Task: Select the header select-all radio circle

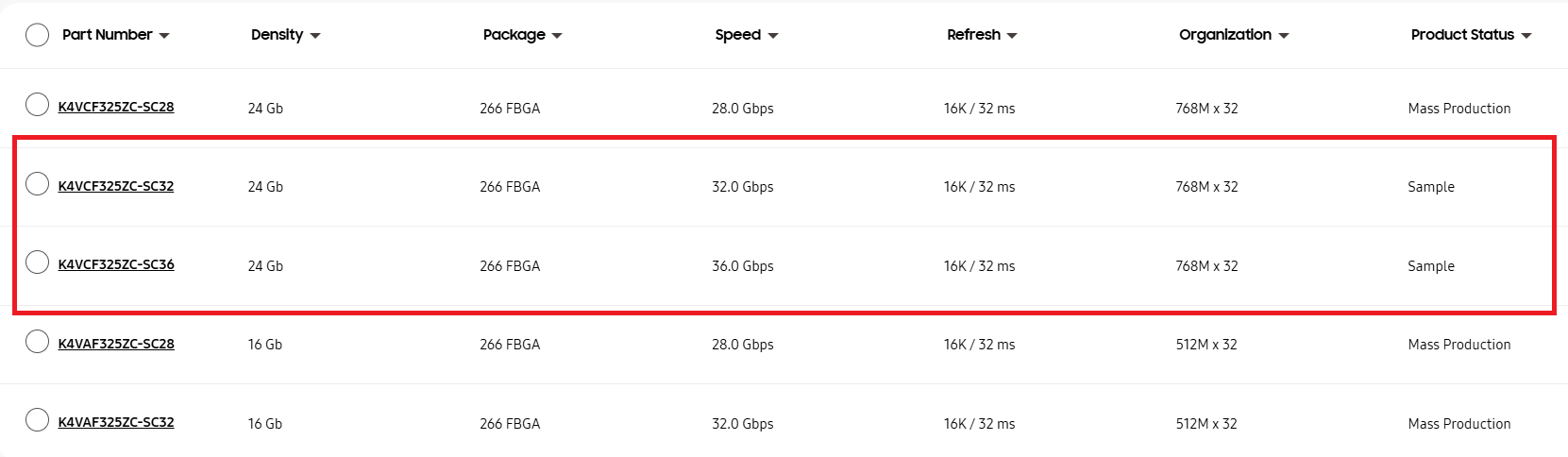Action: [37, 35]
